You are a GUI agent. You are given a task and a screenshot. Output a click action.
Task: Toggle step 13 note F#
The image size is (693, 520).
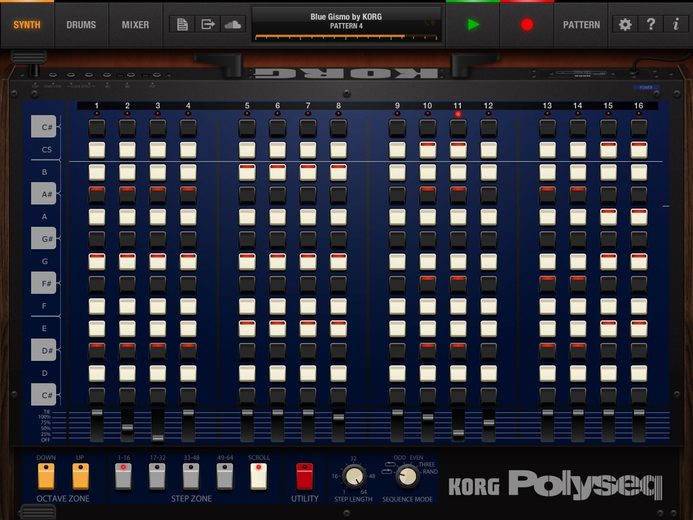(548, 284)
